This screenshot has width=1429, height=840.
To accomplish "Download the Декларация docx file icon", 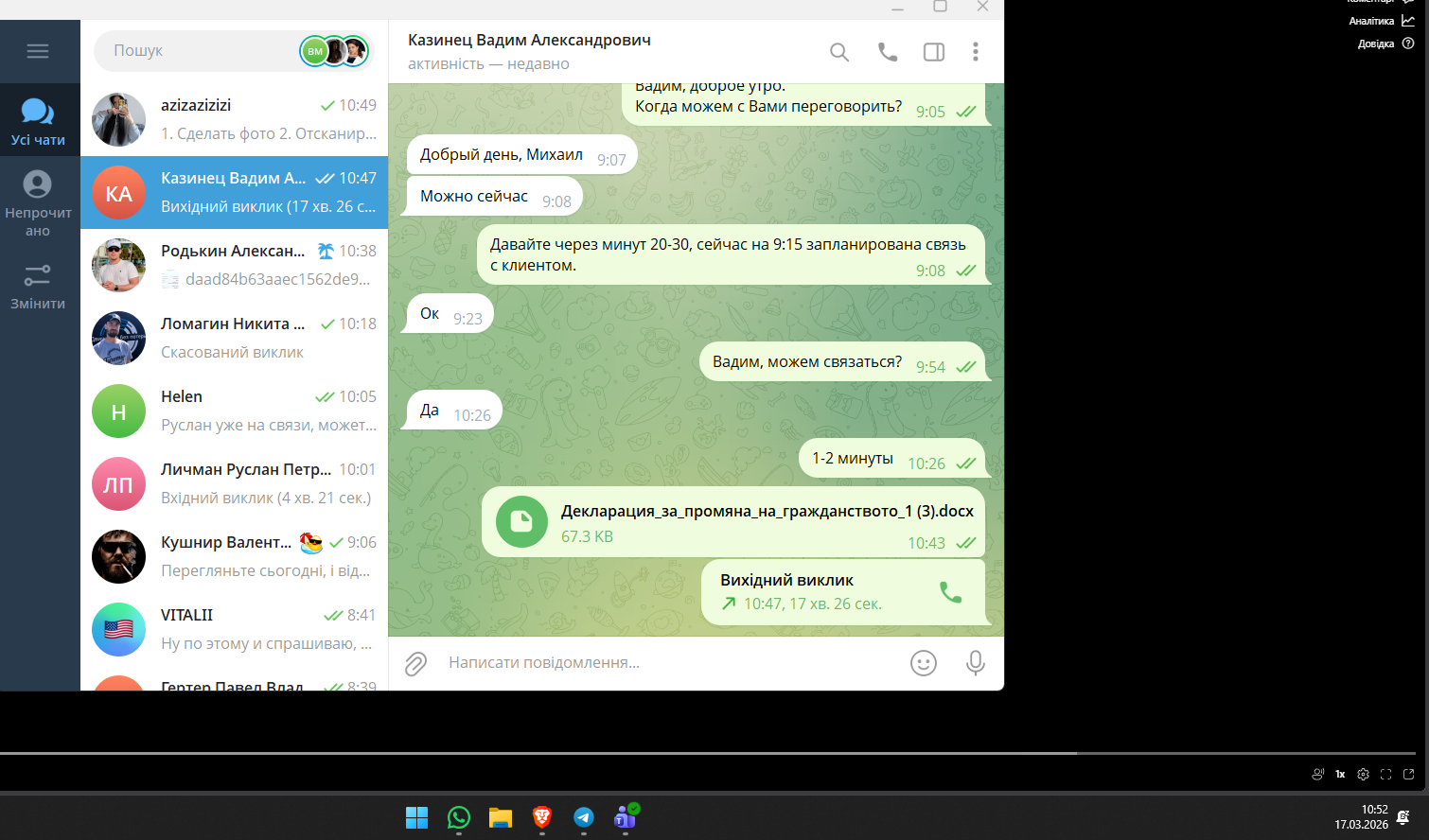I will (x=521, y=521).
